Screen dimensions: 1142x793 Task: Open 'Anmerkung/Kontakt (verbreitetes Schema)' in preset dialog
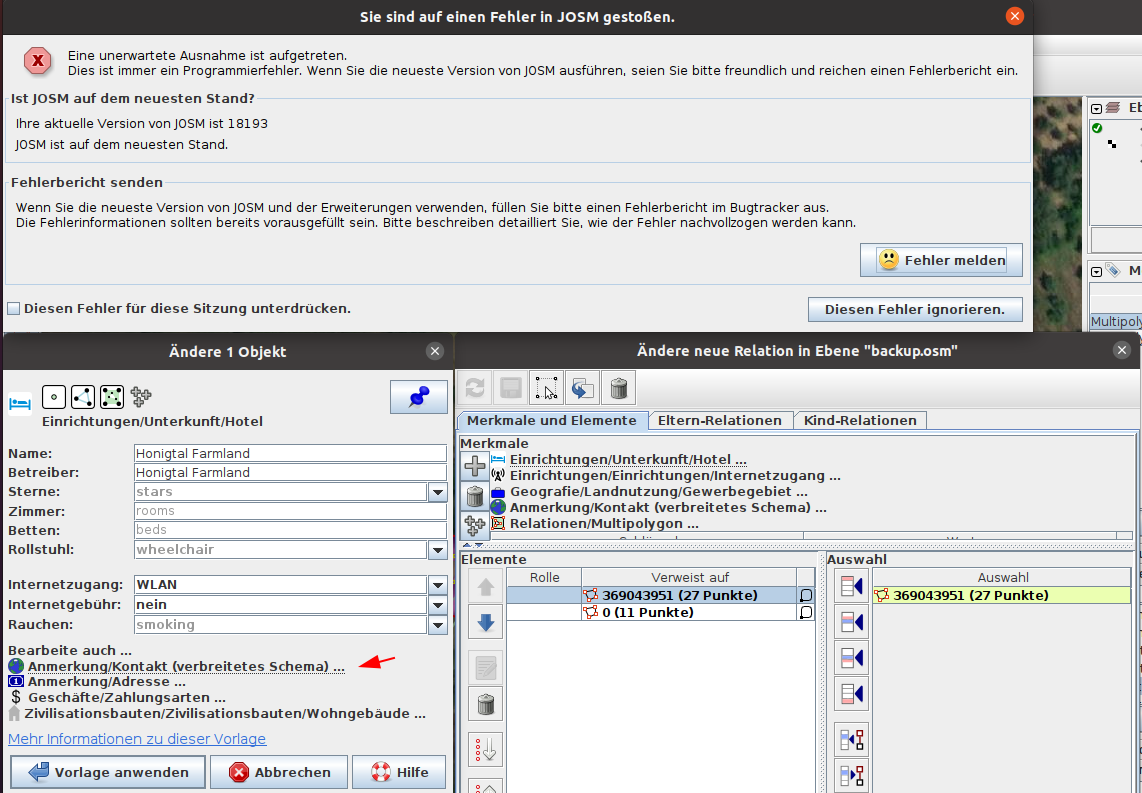[x=186, y=666]
